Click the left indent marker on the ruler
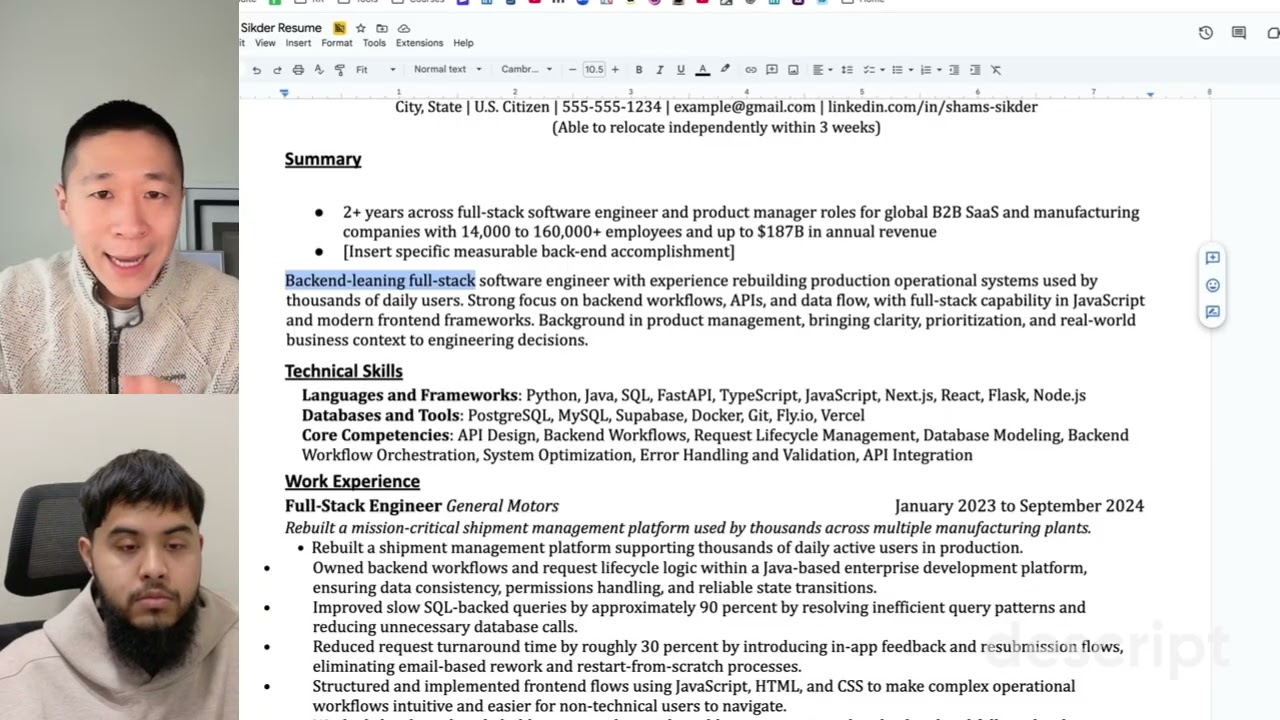The image size is (1280, 720). [284, 93]
